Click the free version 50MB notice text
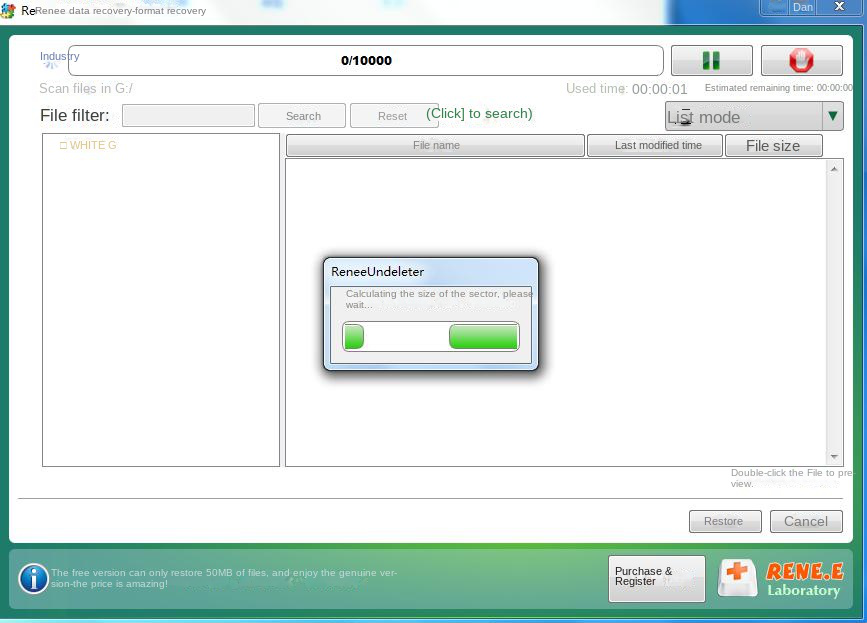This screenshot has height=623, width=867. tap(224, 578)
